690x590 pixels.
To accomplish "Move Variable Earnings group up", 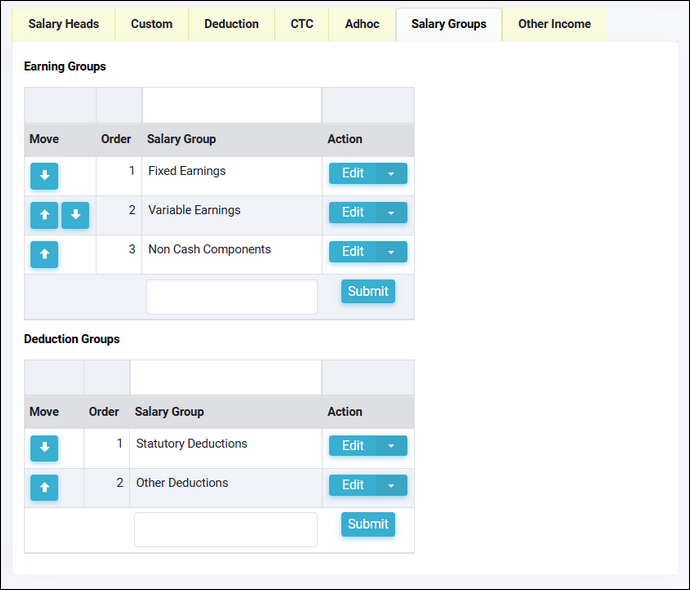I will coord(44,215).
